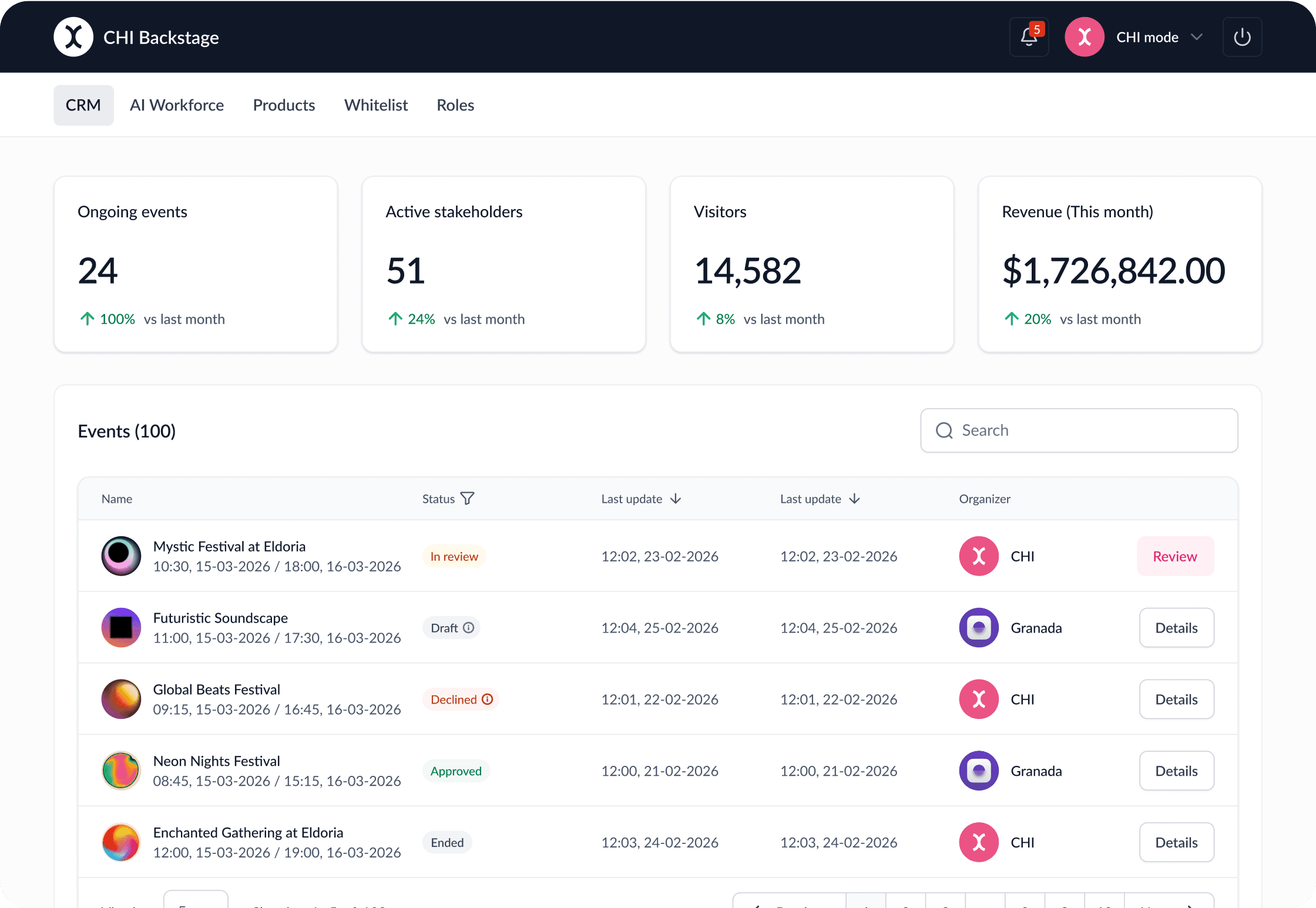
Task: Open the Whitelist tab
Action: (376, 105)
